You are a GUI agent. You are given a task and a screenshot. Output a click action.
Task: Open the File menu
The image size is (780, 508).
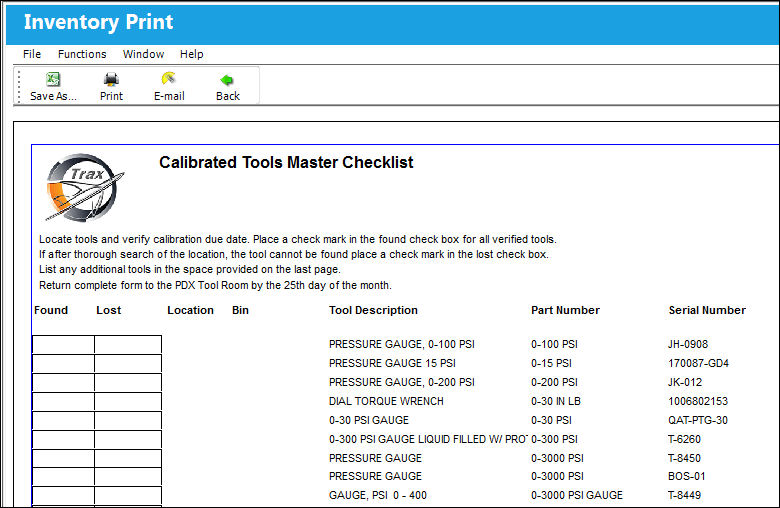click(32, 54)
